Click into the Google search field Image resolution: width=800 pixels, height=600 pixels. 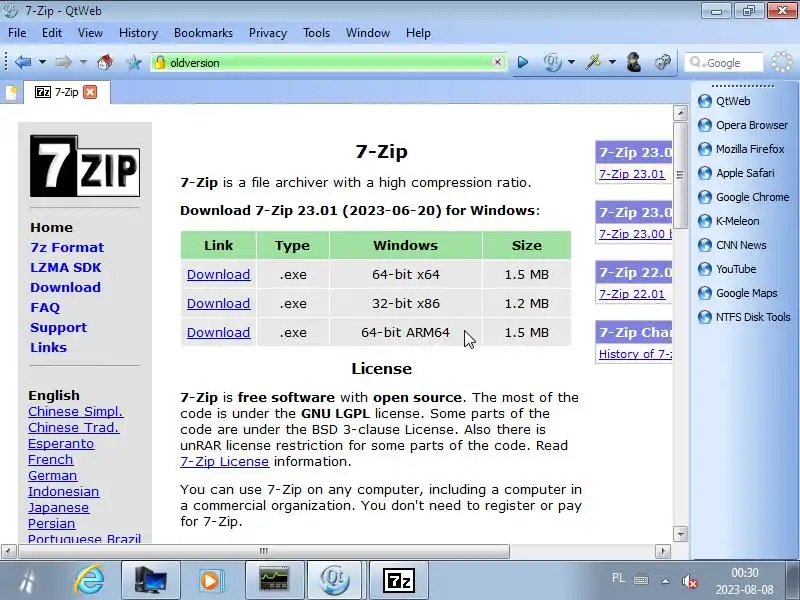pos(723,63)
